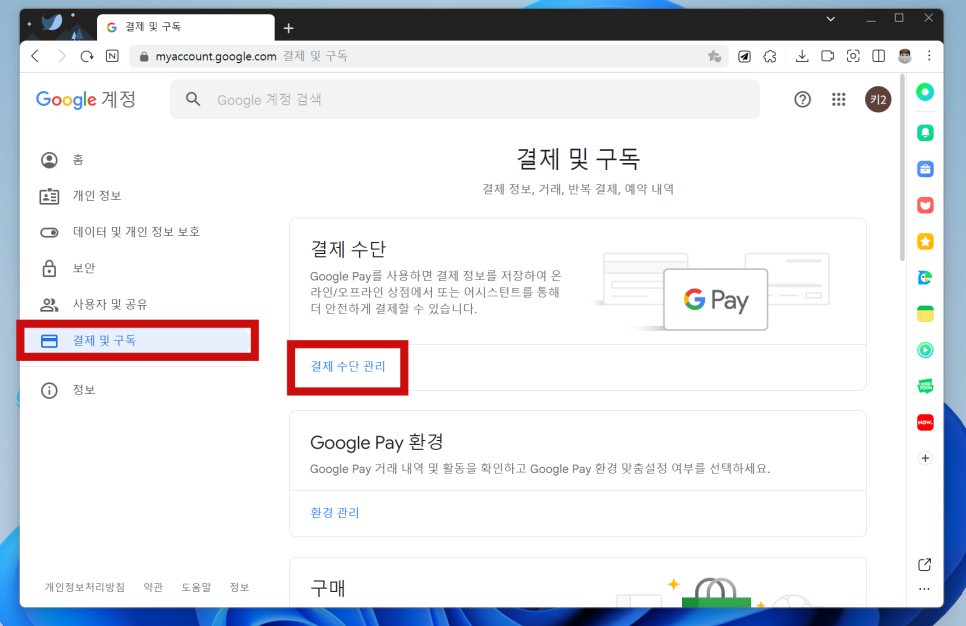
Task: Open the yellow star sidebar icon
Action: coord(925,242)
